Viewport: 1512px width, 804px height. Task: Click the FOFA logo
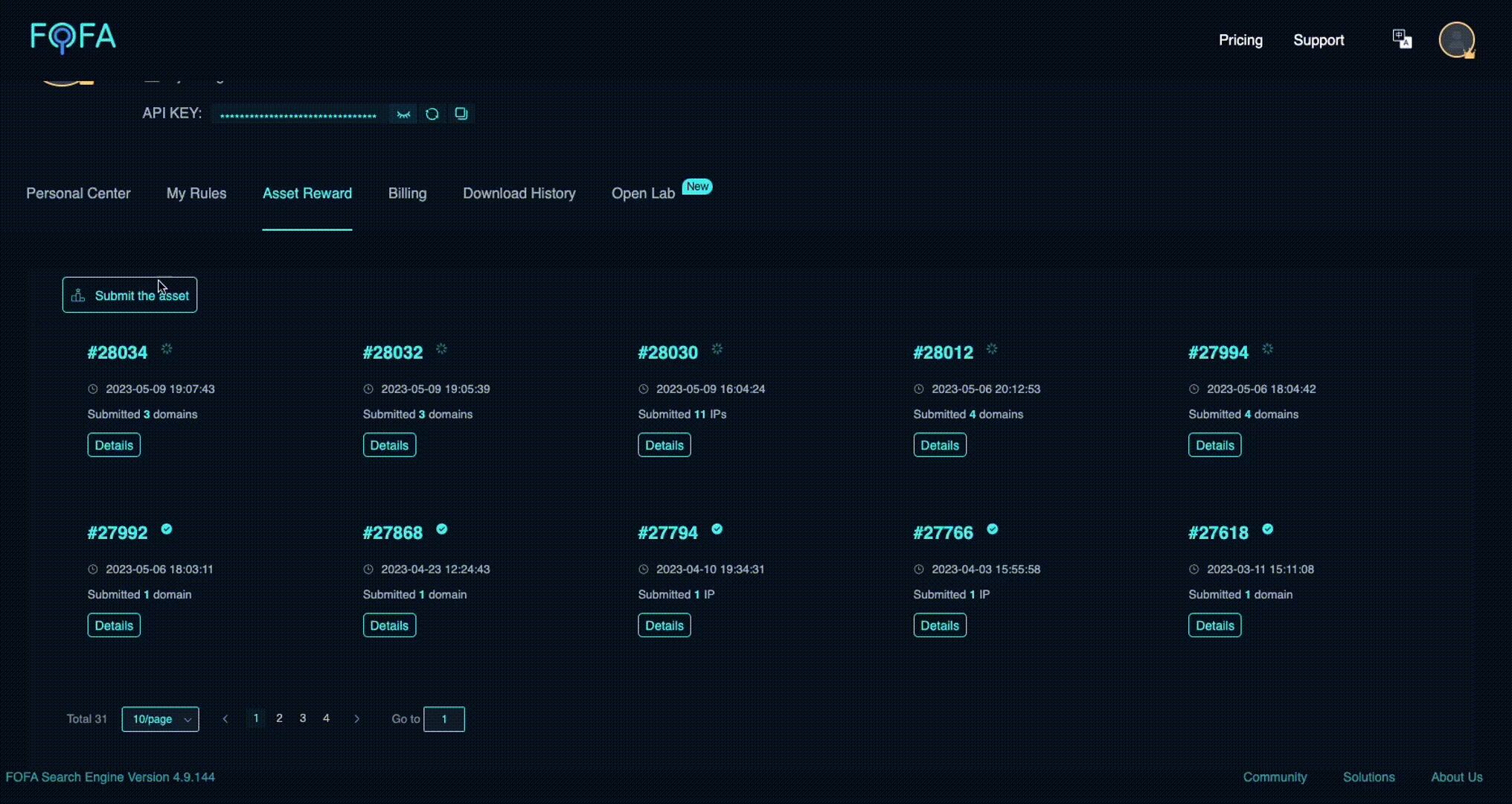73,37
